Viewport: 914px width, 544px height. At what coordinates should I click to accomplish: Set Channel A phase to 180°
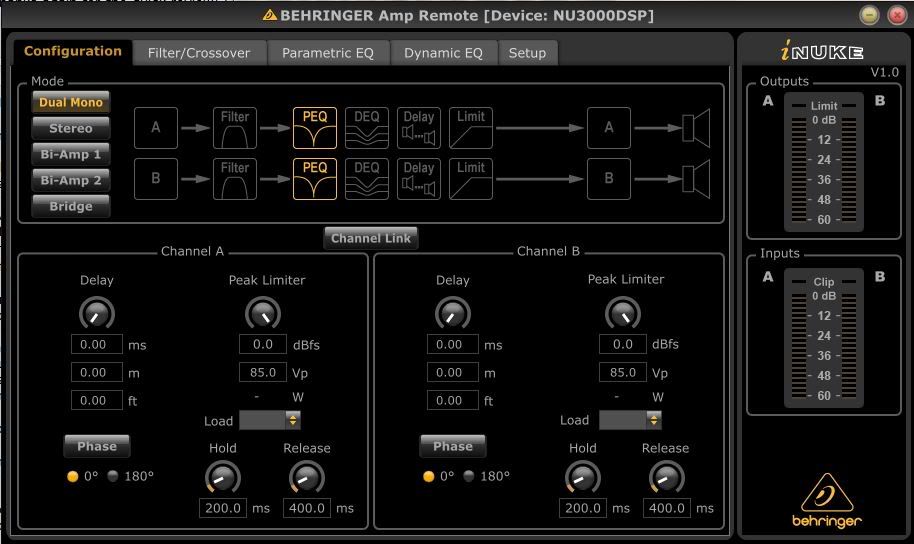click(x=113, y=476)
